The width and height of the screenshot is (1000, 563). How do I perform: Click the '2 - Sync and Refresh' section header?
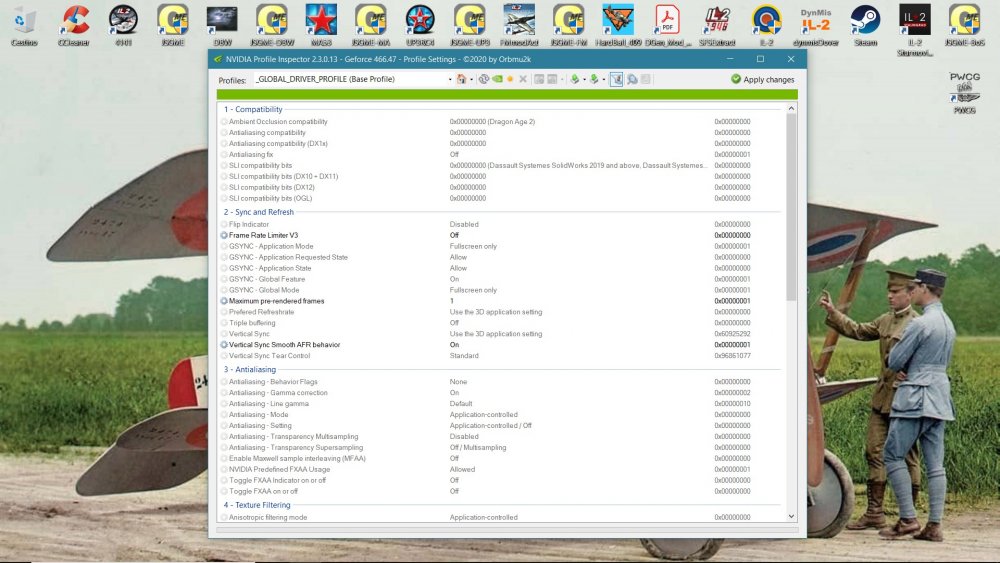pos(259,212)
